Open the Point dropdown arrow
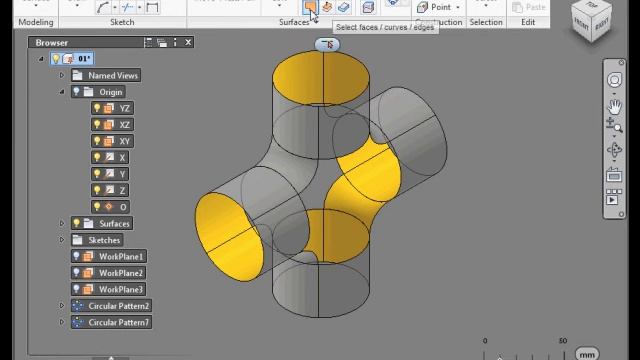The width and height of the screenshot is (640, 360). point(458,7)
